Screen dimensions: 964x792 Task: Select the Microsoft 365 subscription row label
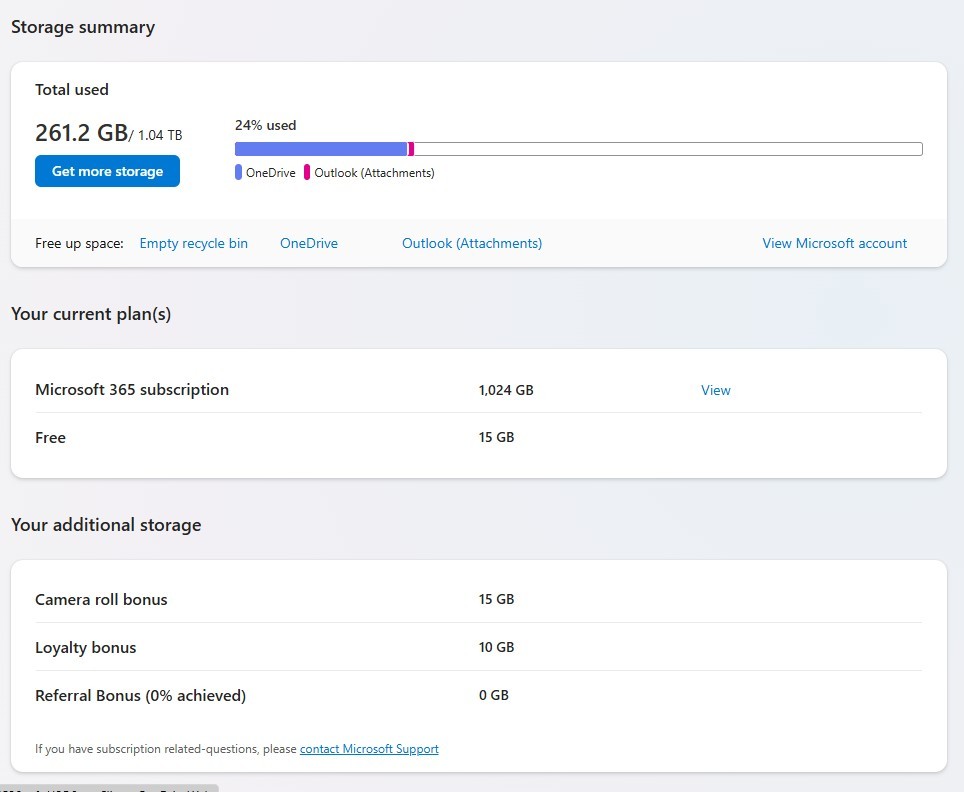[132, 390]
